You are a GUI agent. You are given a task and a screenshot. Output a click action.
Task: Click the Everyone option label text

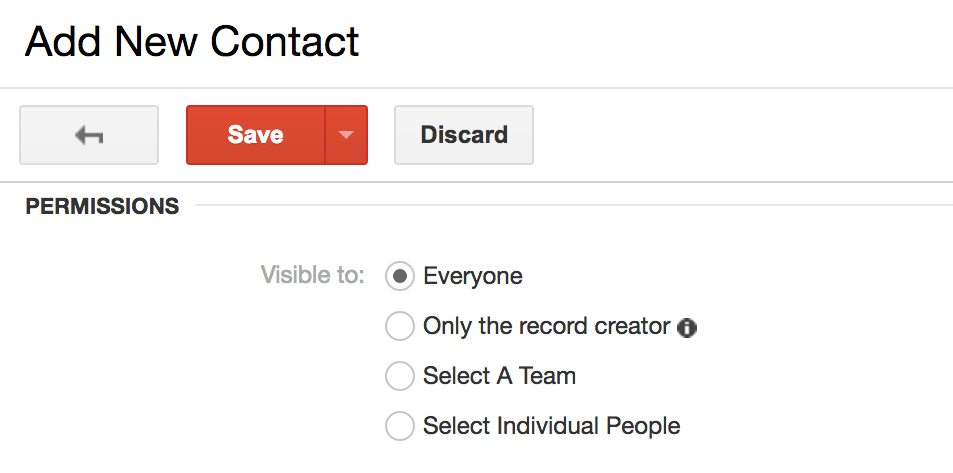(473, 277)
